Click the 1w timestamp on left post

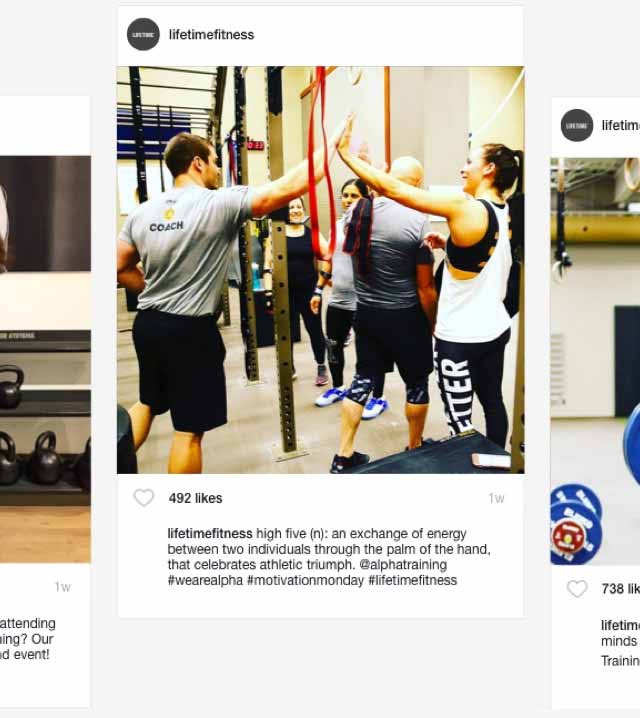coord(62,587)
